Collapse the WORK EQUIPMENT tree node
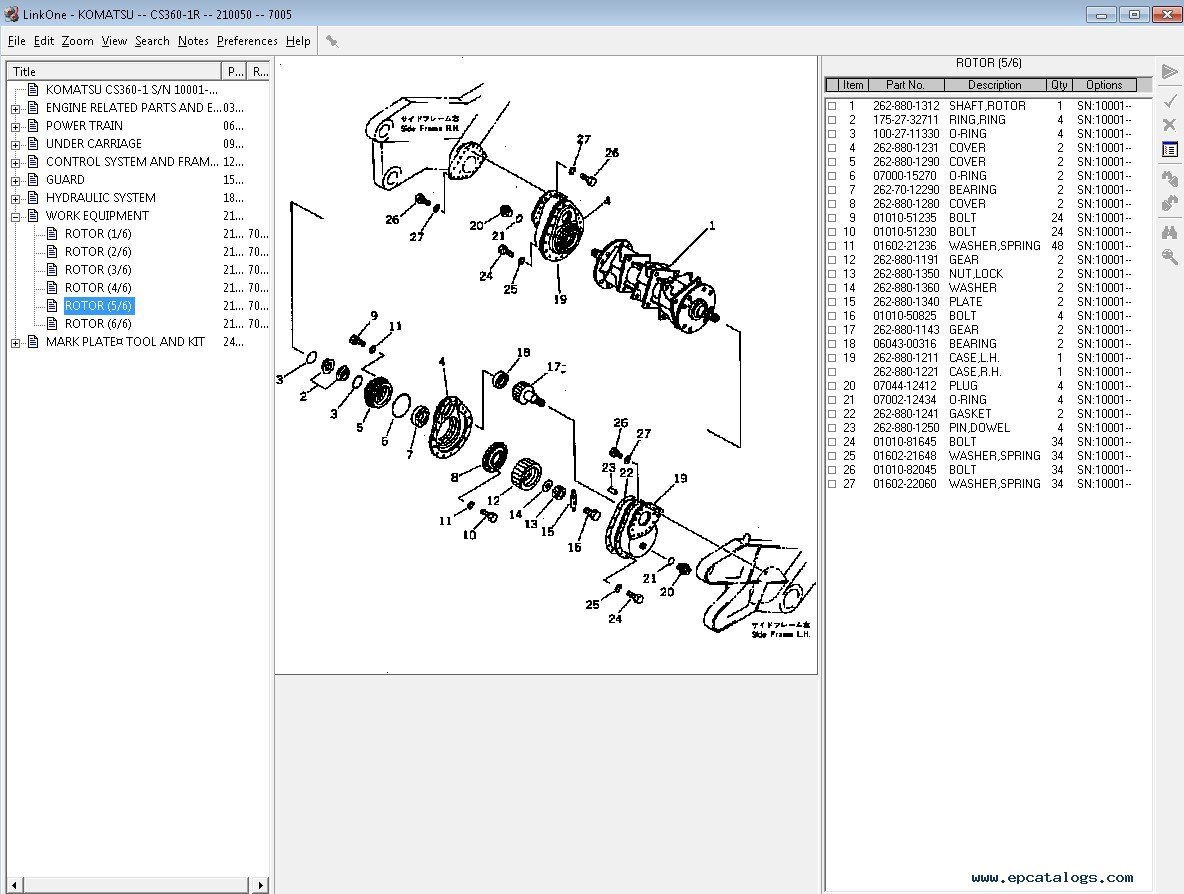The width and height of the screenshot is (1184, 894). tap(15, 216)
